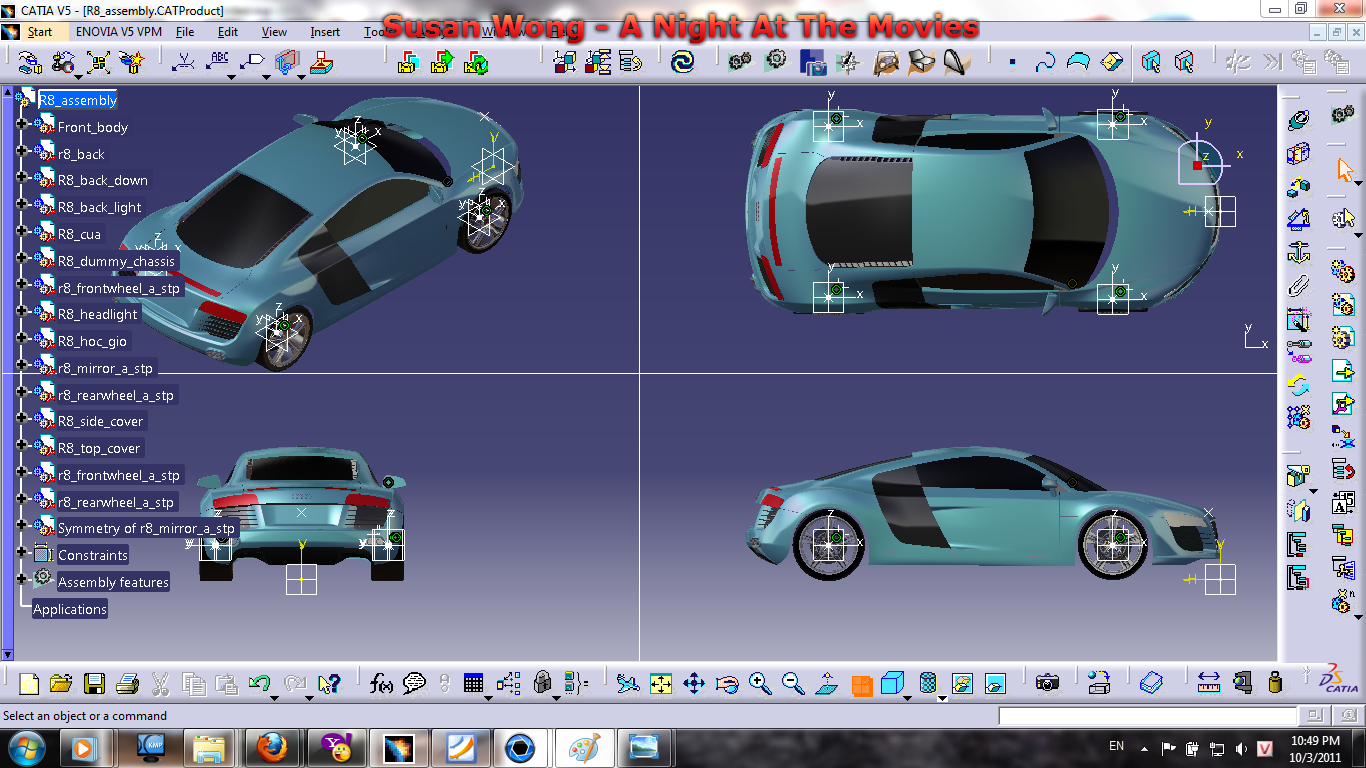Click the Capture camera icon
Viewport: 1366px width, 768px height.
1047,683
